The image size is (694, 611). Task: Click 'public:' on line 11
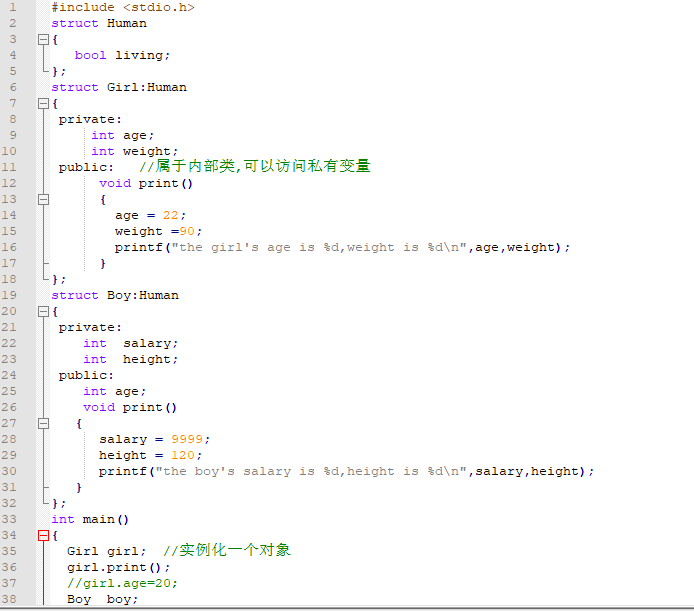coord(86,168)
